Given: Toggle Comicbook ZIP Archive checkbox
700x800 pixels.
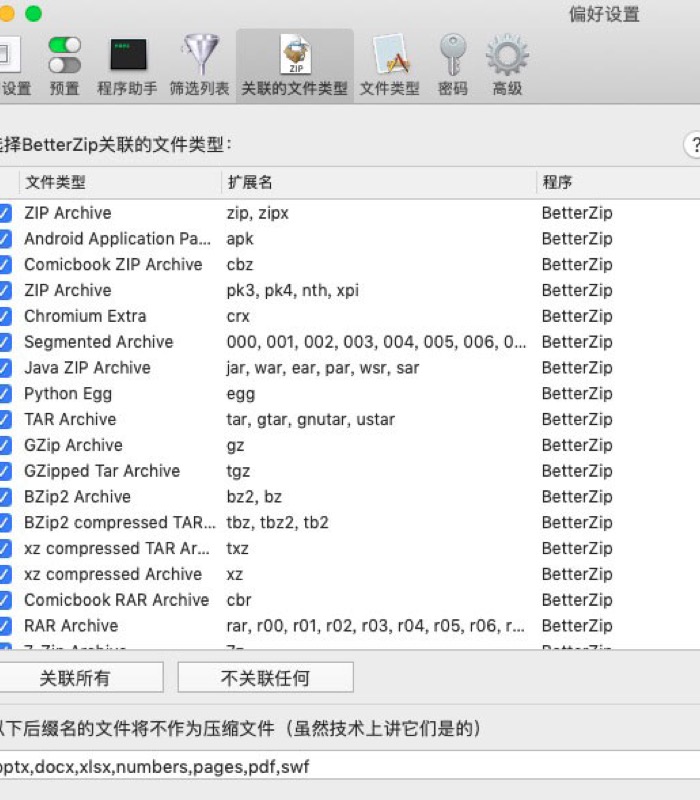Looking at the screenshot, I should (5, 264).
